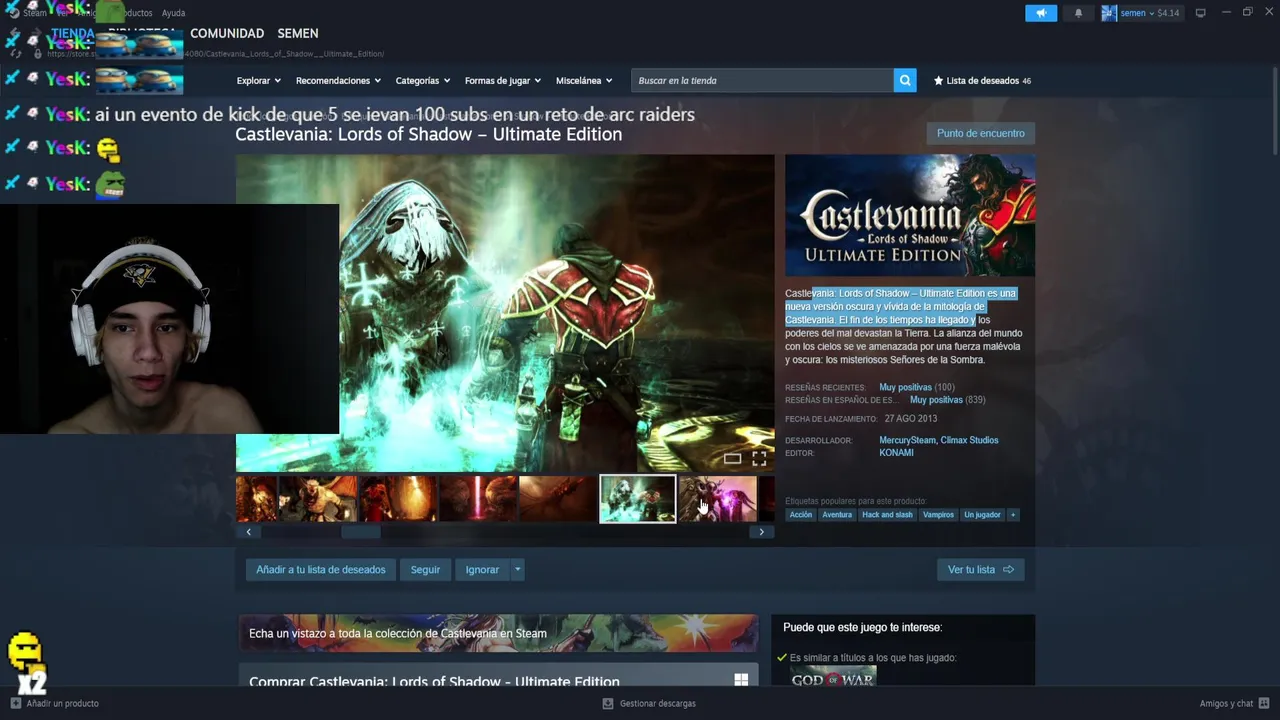Screen dimensions: 1280x720
Task: Click the wishlist star icon
Action: pyautogui.click(x=938, y=80)
